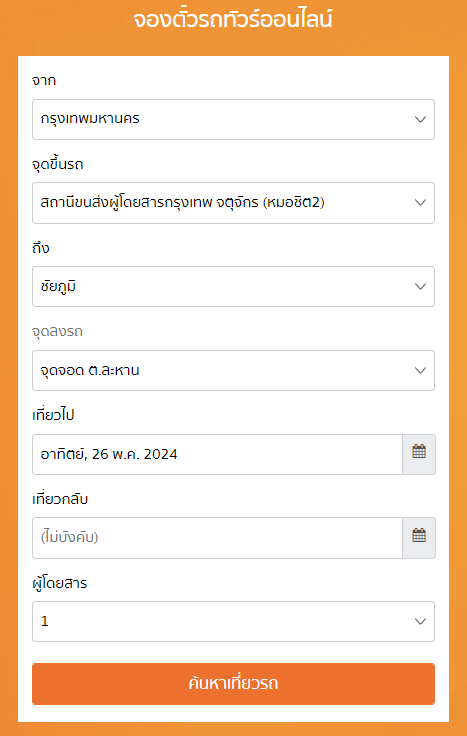
Task: Click the chevron arrow in ถึง dropdown
Action: pyautogui.click(x=420, y=286)
